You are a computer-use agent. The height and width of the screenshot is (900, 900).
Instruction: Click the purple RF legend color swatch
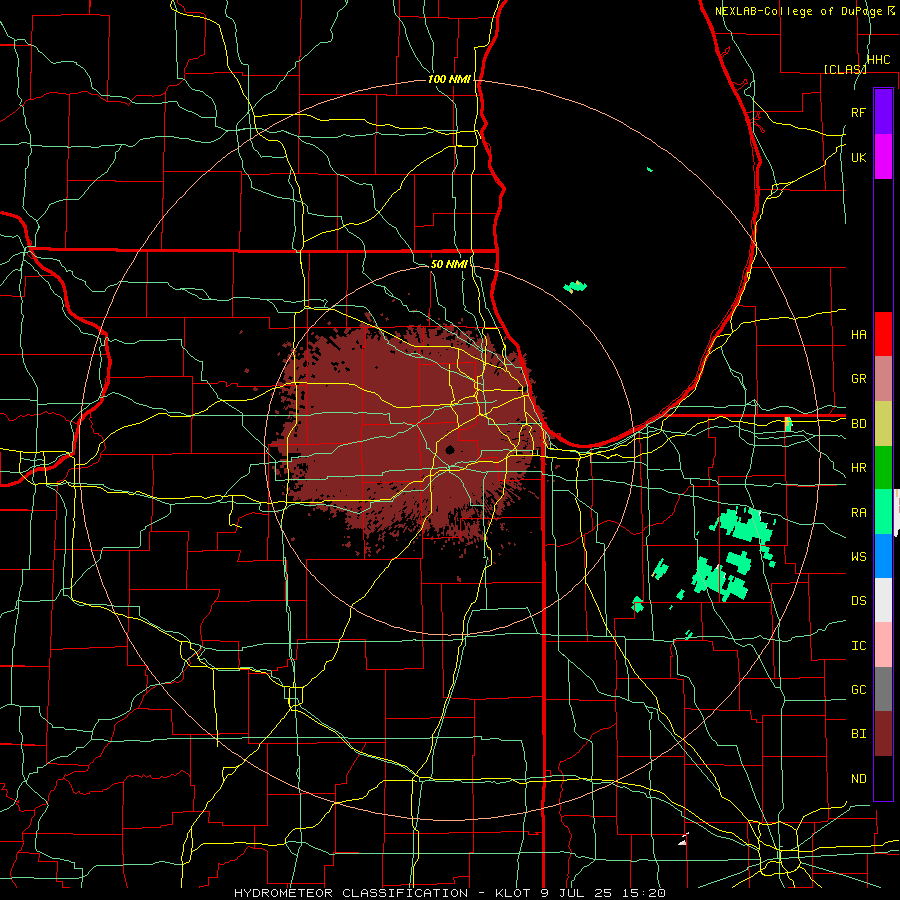[x=883, y=112]
